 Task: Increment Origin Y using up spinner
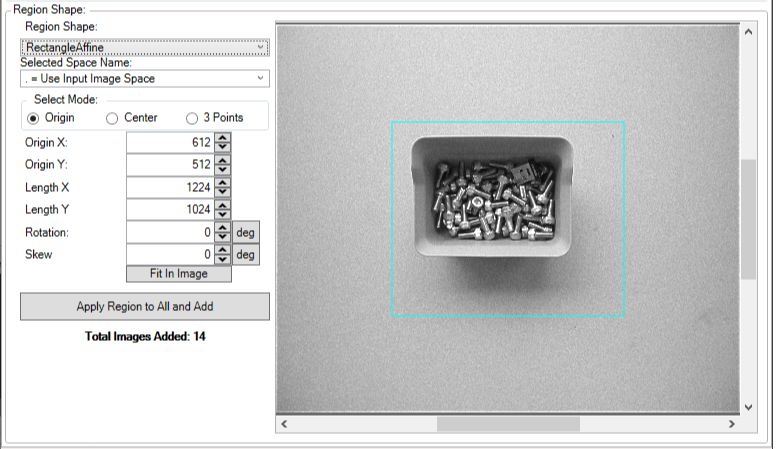[x=222, y=160]
